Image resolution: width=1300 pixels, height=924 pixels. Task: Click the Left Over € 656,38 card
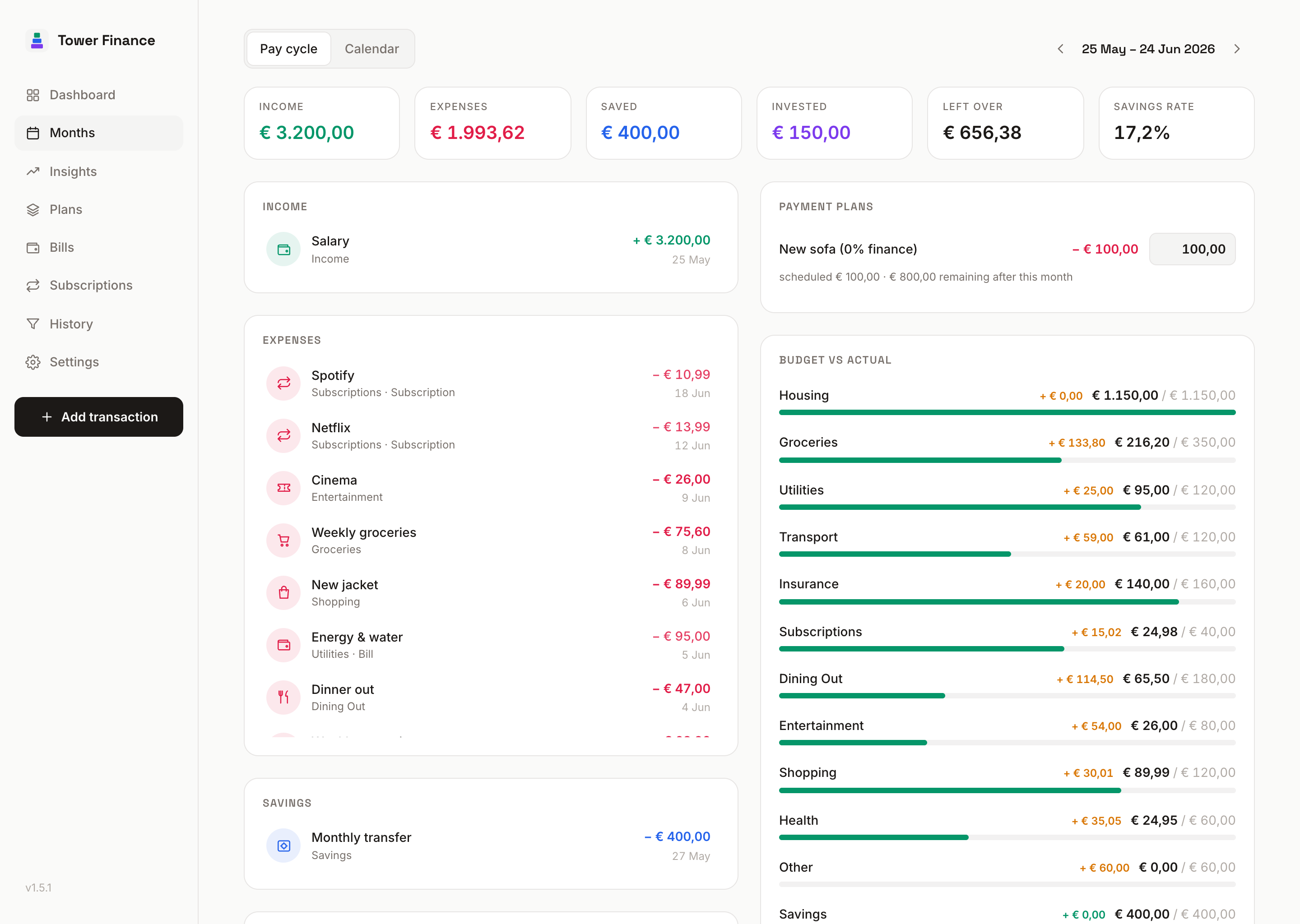[1005, 123]
